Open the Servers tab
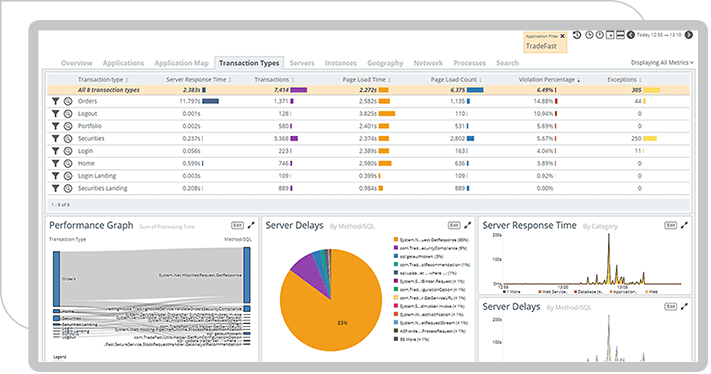This screenshot has width=711, height=374. pyautogui.click(x=302, y=63)
